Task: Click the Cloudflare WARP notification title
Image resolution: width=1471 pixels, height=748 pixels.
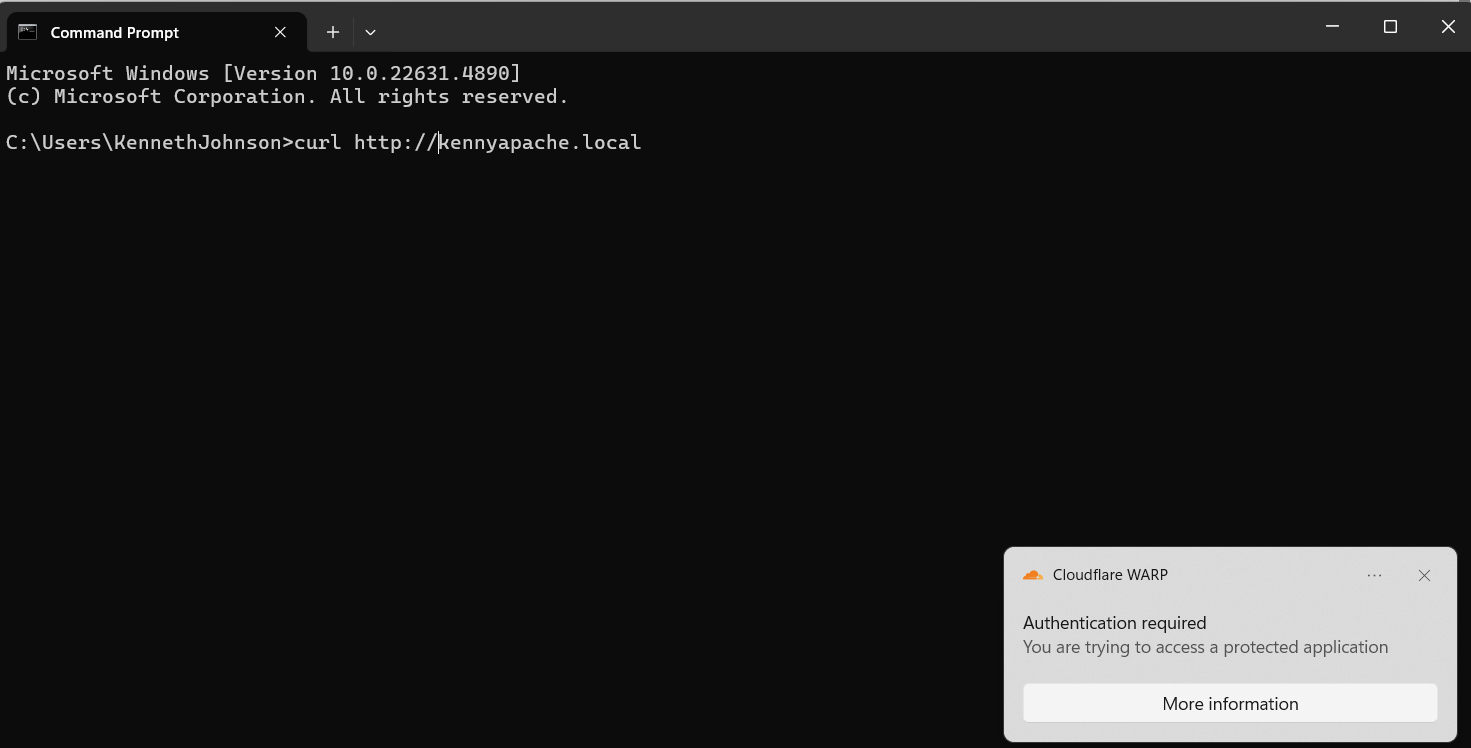Action: [1110, 575]
